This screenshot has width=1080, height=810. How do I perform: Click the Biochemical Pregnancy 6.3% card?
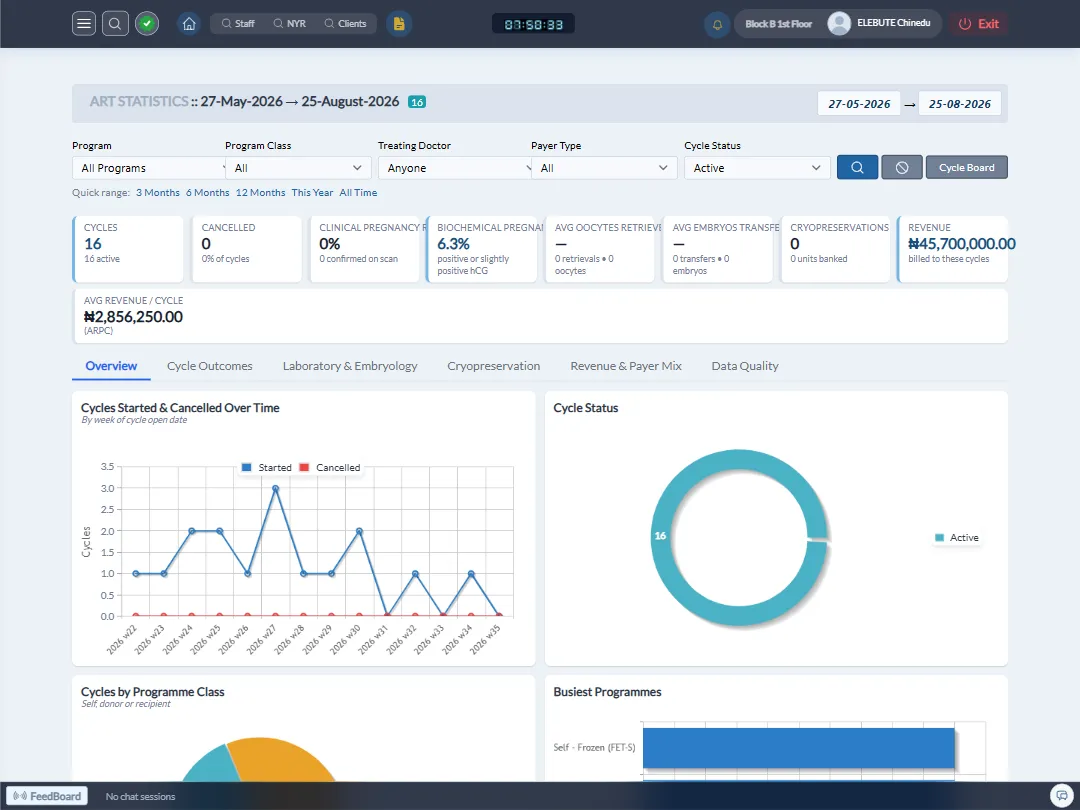[481, 249]
